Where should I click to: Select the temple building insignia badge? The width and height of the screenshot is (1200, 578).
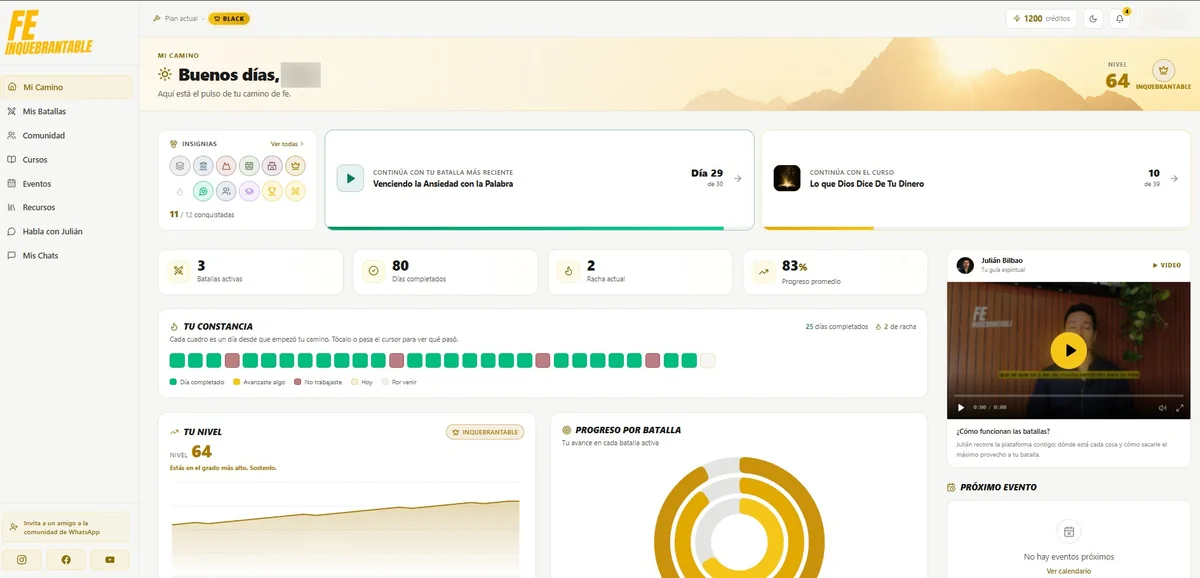click(x=203, y=166)
